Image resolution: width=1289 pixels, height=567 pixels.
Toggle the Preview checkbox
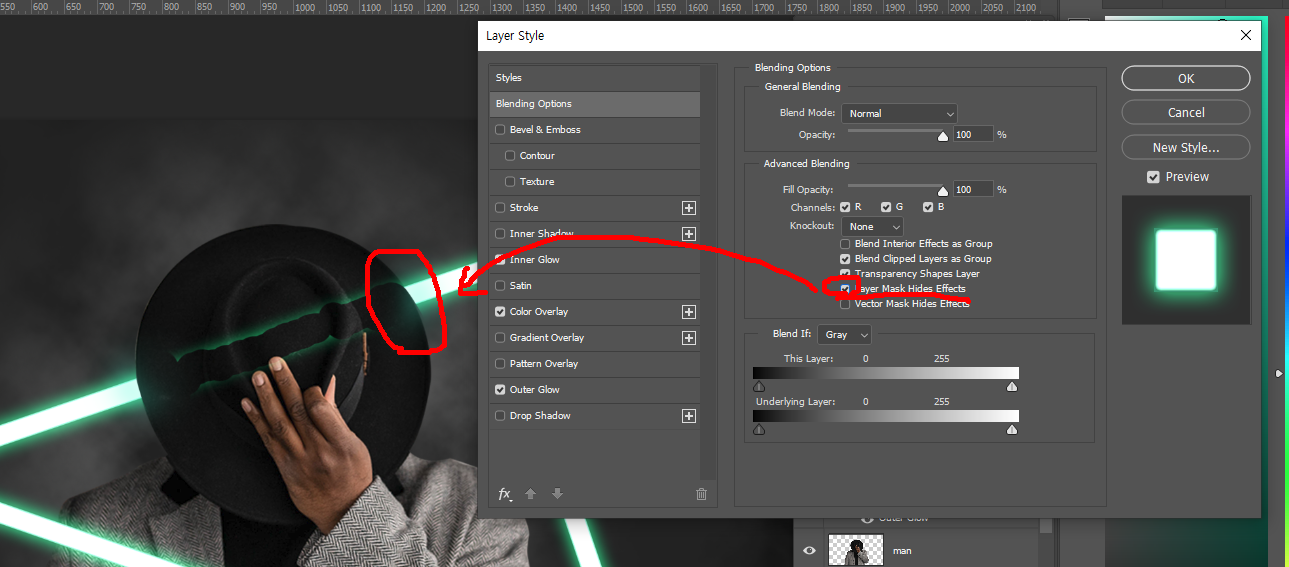[1153, 177]
